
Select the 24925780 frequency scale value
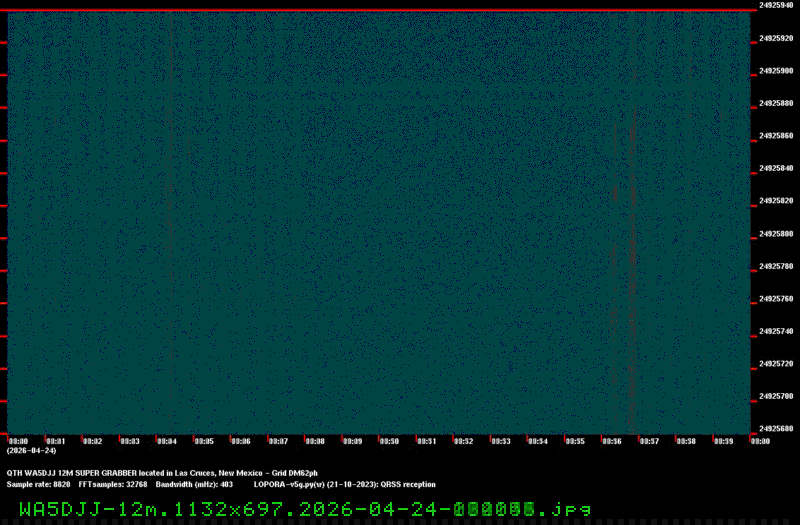(776, 266)
